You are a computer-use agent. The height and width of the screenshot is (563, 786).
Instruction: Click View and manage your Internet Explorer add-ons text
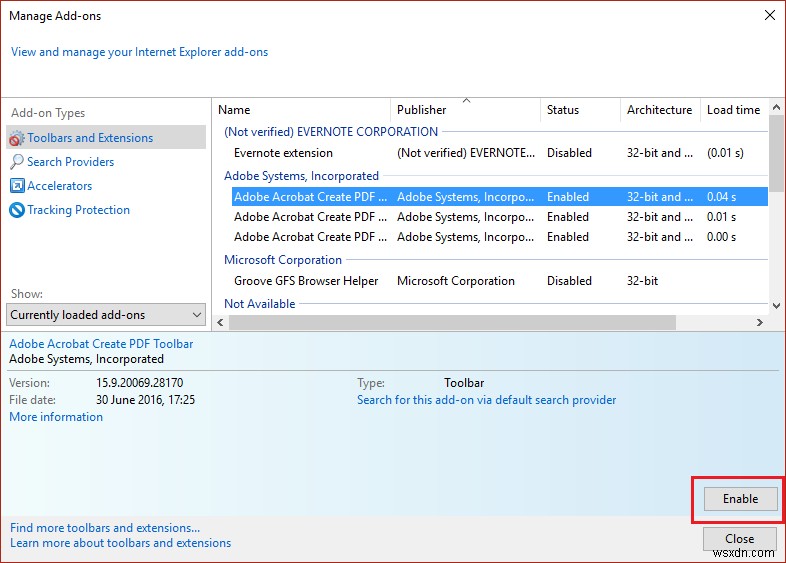(139, 52)
